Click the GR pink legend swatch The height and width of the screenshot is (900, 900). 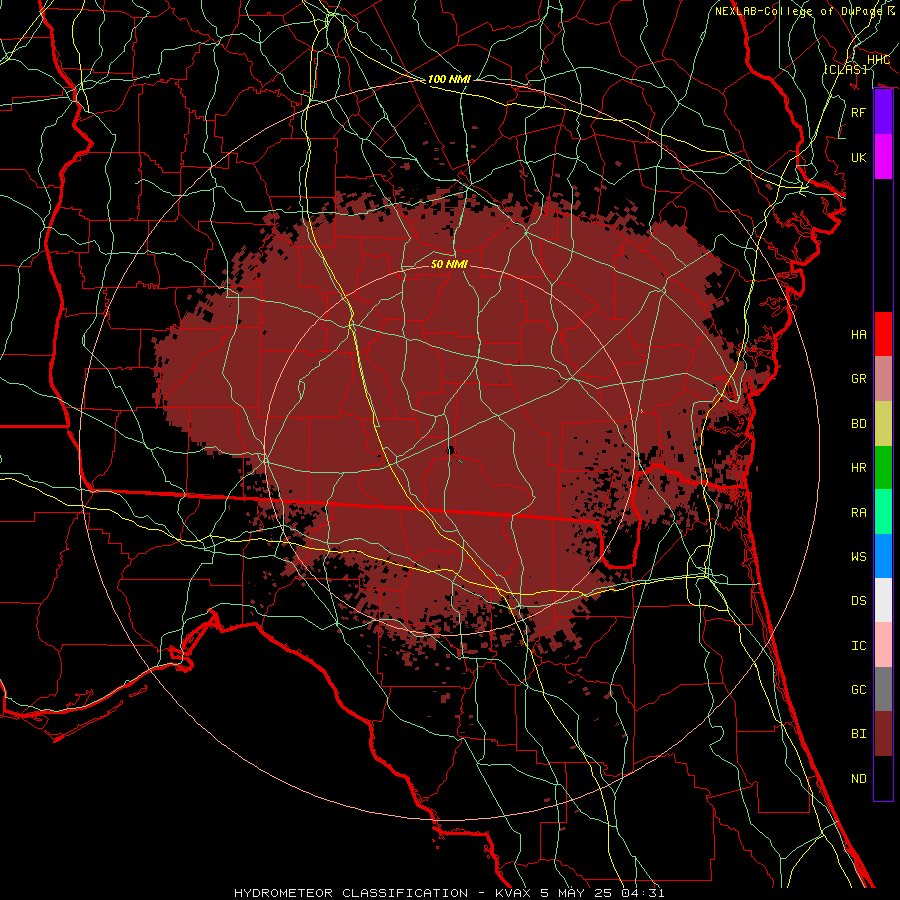coord(883,378)
